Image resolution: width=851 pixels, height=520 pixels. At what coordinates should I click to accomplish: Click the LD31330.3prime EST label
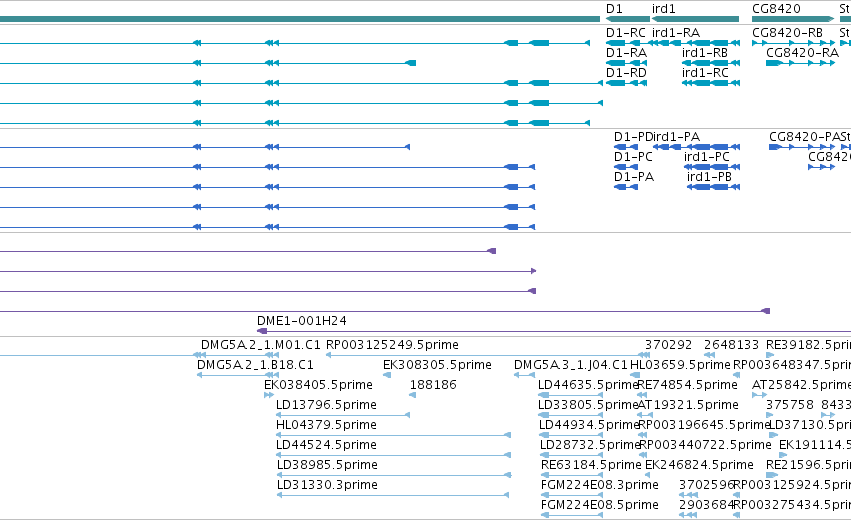(327, 485)
